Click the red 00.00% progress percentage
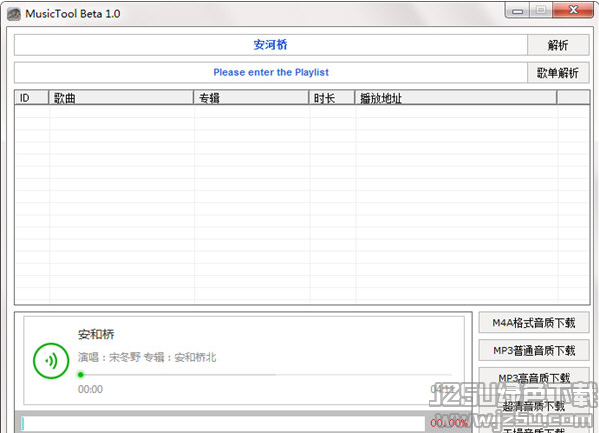This screenshot has width=599, height=433. [448, 423]
